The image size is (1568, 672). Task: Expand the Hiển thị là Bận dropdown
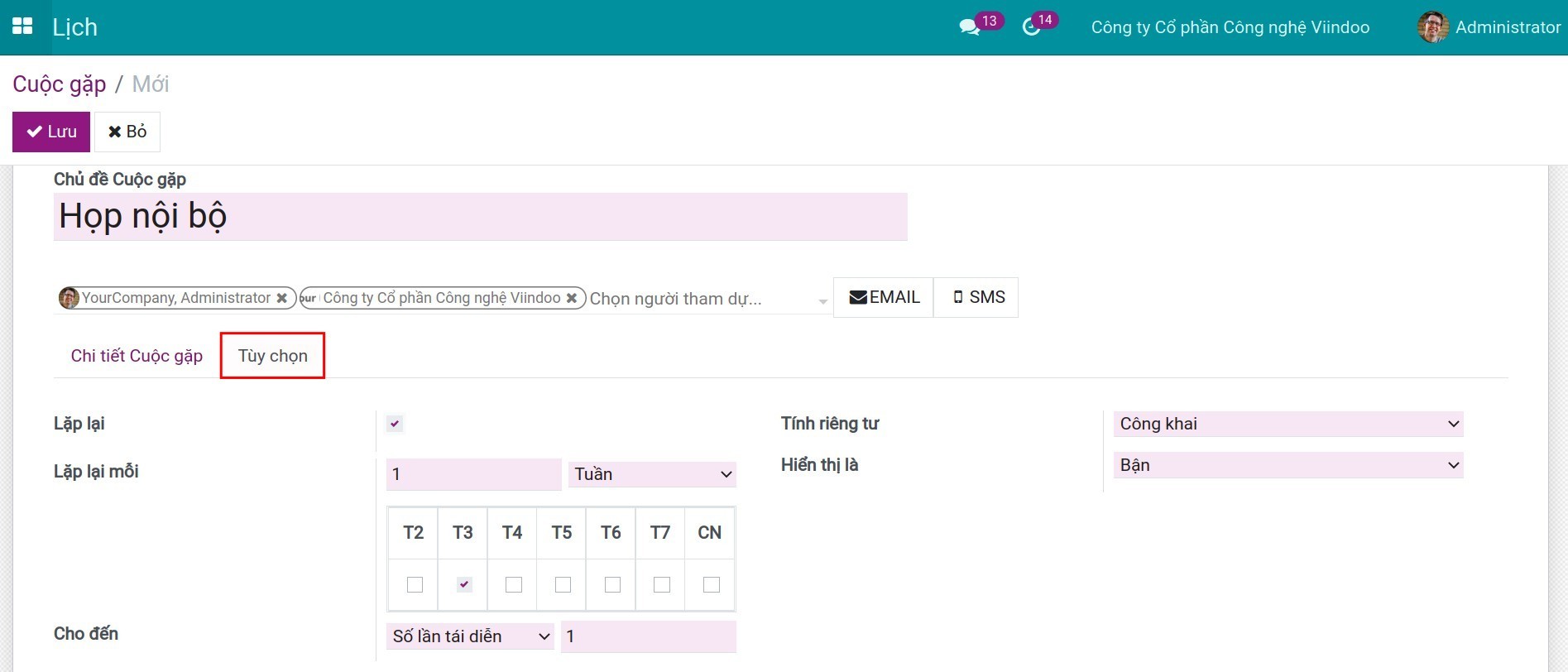[1287, 465]
